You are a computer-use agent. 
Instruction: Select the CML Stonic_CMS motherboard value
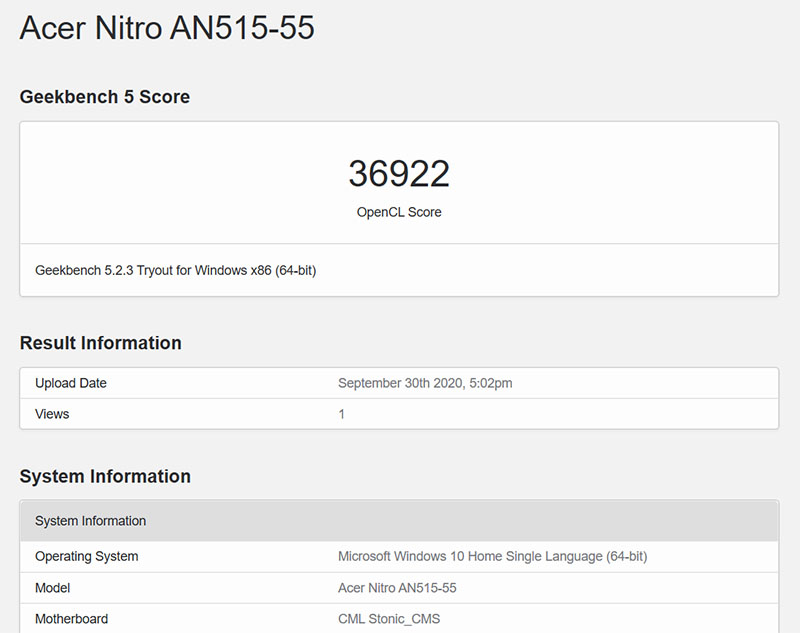392,619
